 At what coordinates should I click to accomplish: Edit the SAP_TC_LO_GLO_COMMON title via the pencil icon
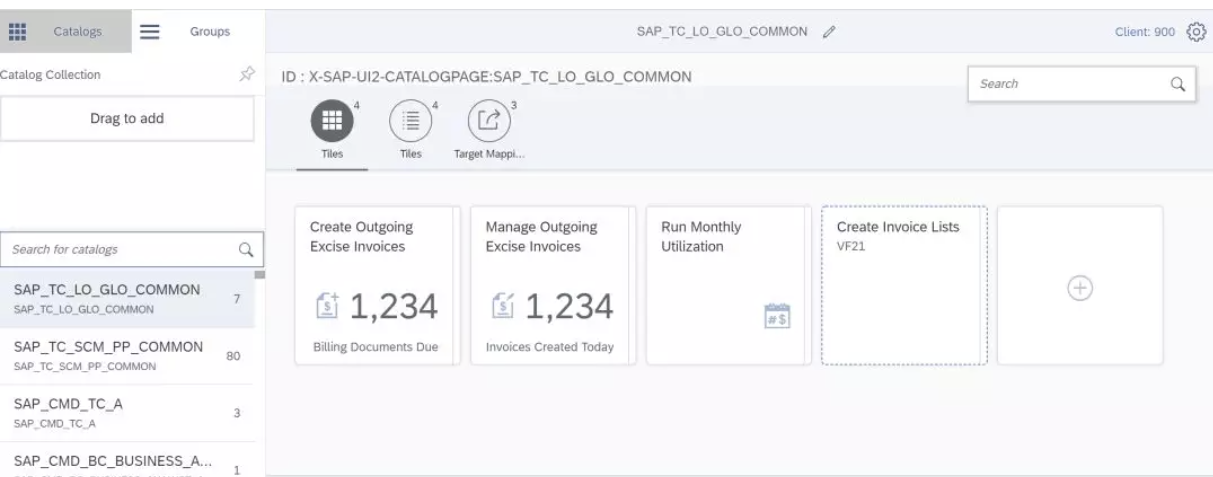[x=829, y=31]
